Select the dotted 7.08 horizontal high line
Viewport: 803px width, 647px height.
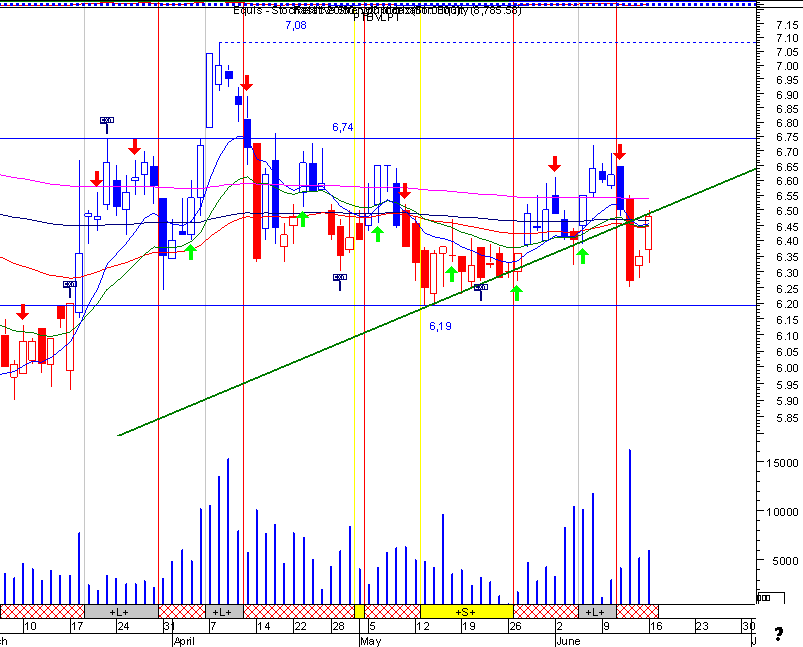tap(487, 43)
